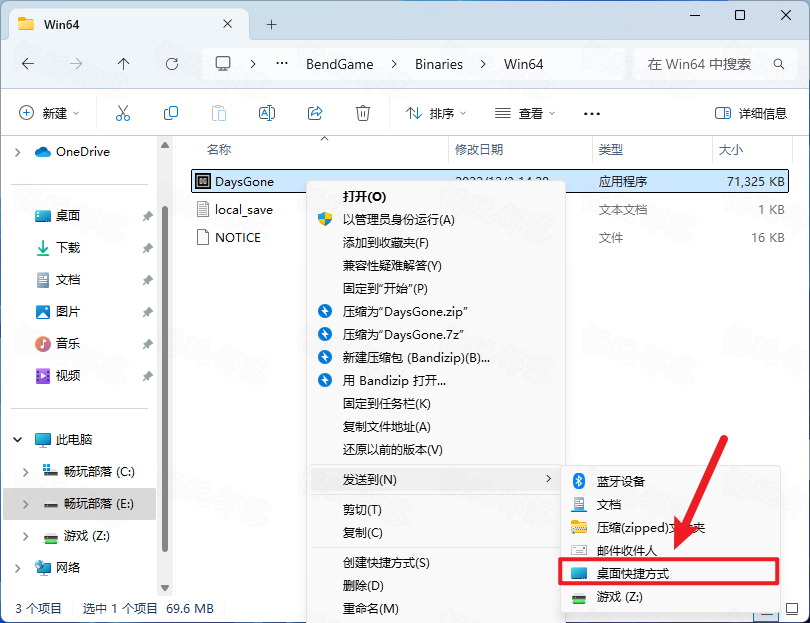This screenshot has height=623, width=810.
Task: Open the 新建 dropdown
Action: click(x=49, y=113)
